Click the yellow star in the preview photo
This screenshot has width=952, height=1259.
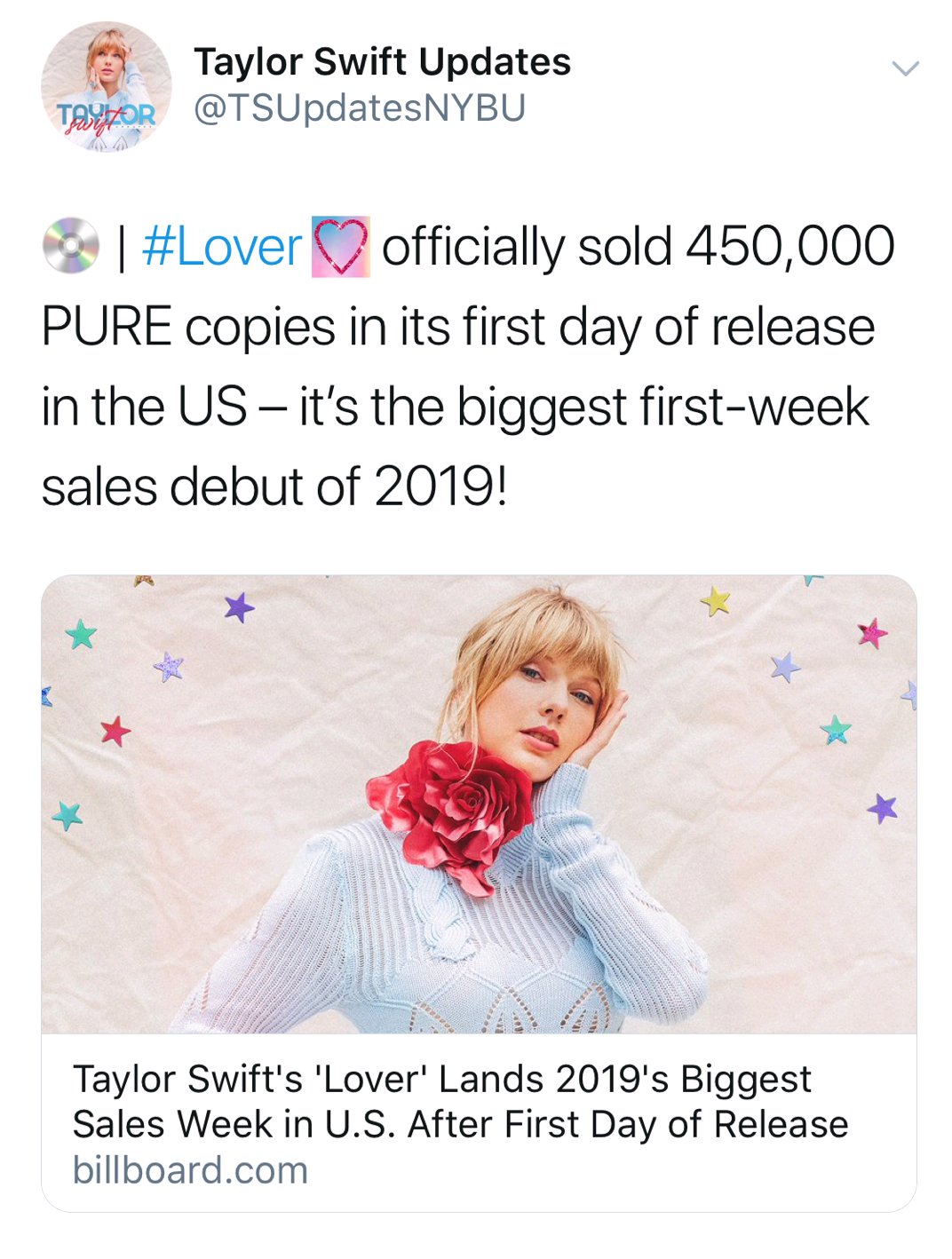click(715, 601)
